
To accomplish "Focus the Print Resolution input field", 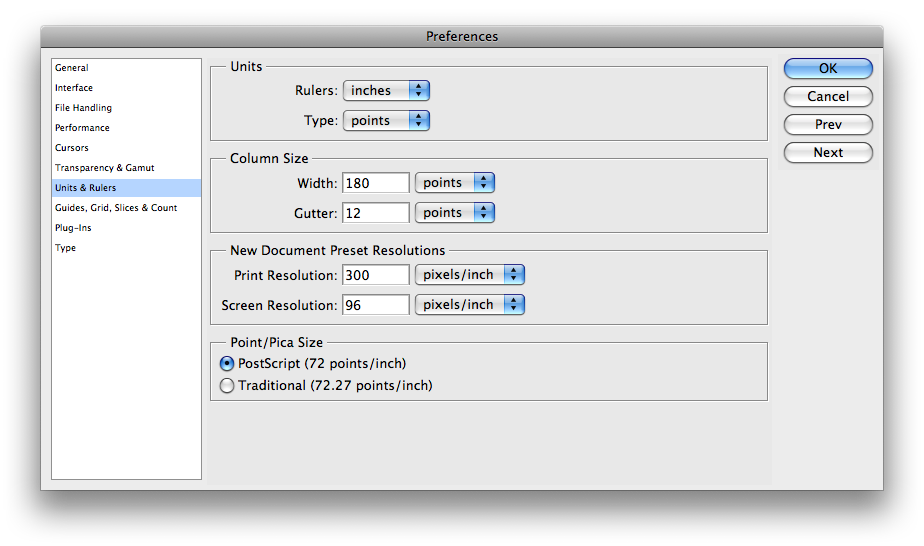I will 375,275.
